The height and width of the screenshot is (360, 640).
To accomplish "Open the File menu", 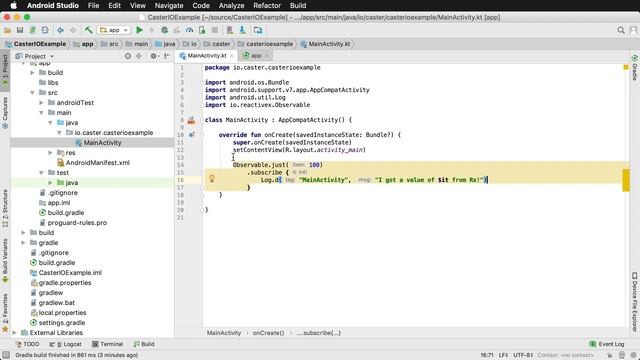I will tap(93, 6).
